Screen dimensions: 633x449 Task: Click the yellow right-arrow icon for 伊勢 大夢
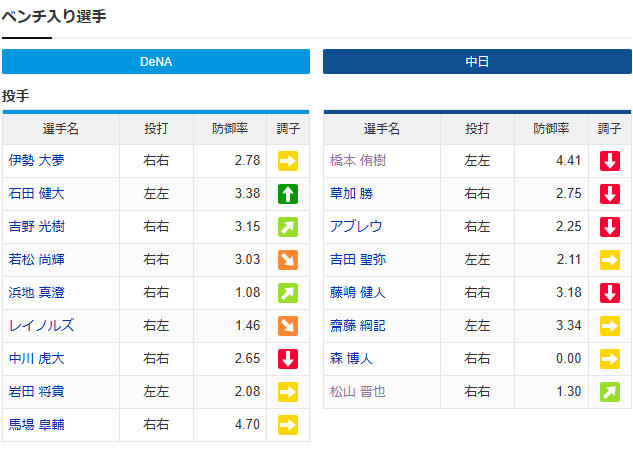[x=288, y=161]
